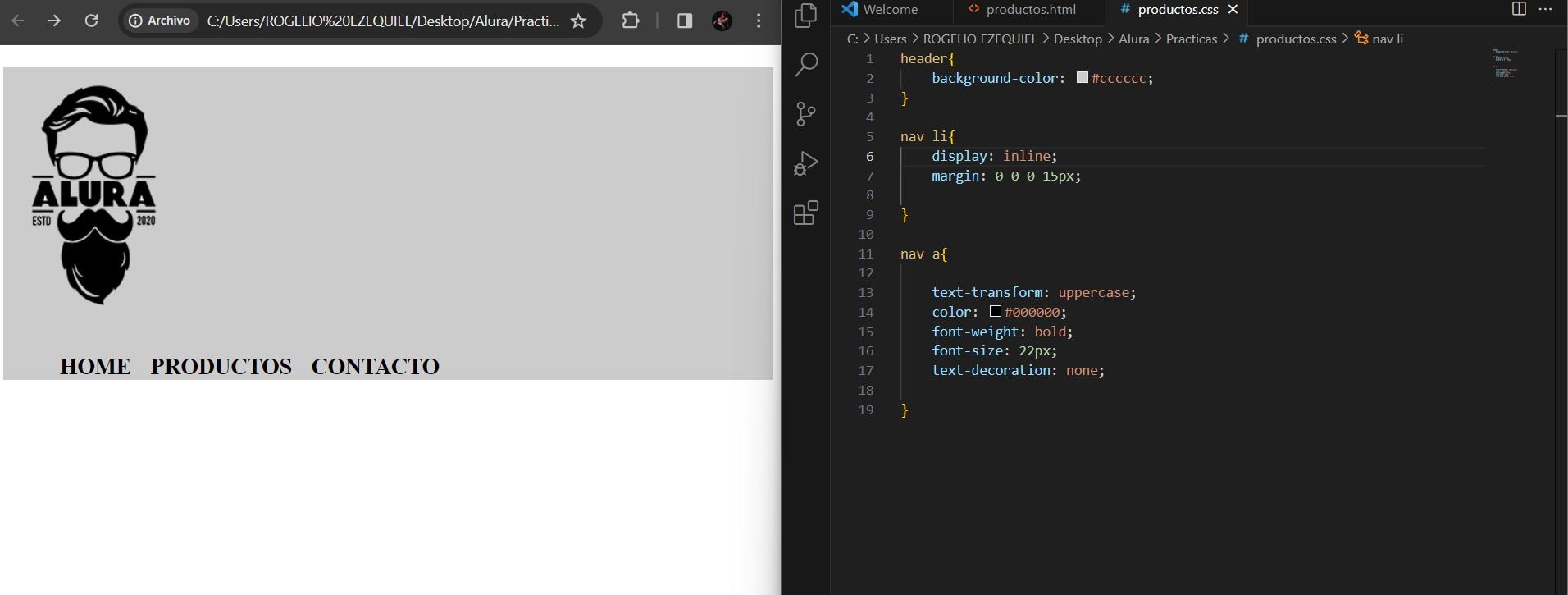Click the closing brace on line 19
This screenshot has height=595, width=1568.
pos(905,410)
